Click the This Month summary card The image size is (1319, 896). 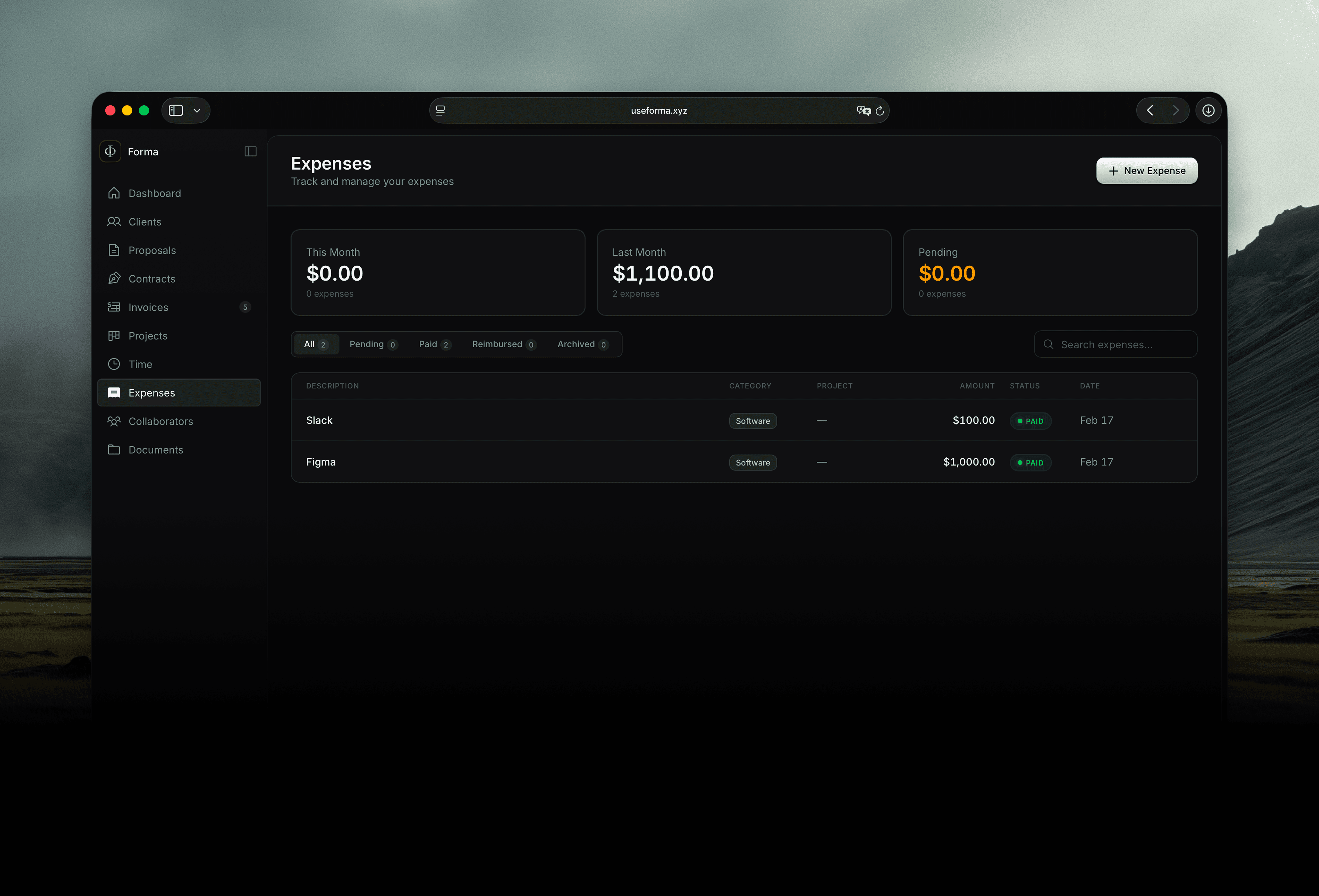click(x=438, y=272)
